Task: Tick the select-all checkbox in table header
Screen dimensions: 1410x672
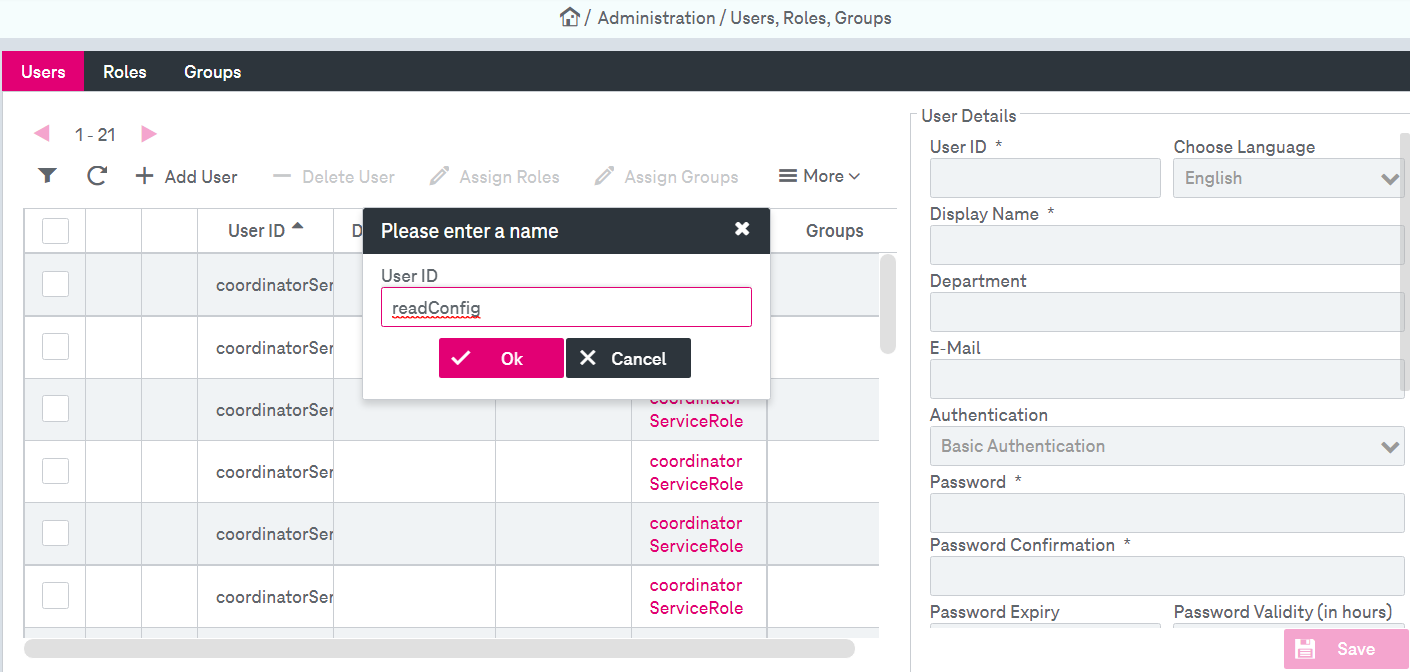Action: coord(55,231)
